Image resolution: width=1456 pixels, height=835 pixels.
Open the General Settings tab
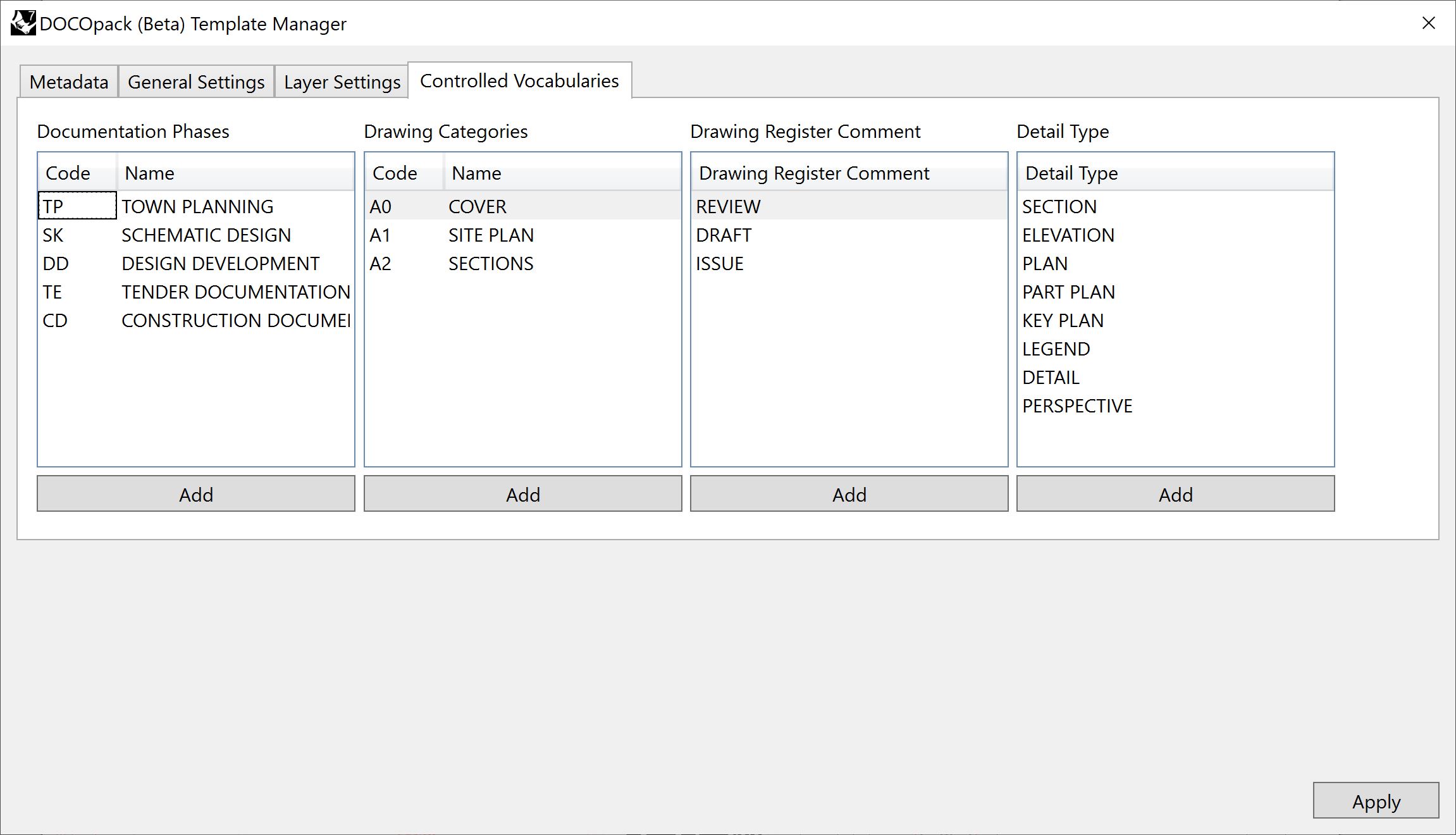coord(196,82)
